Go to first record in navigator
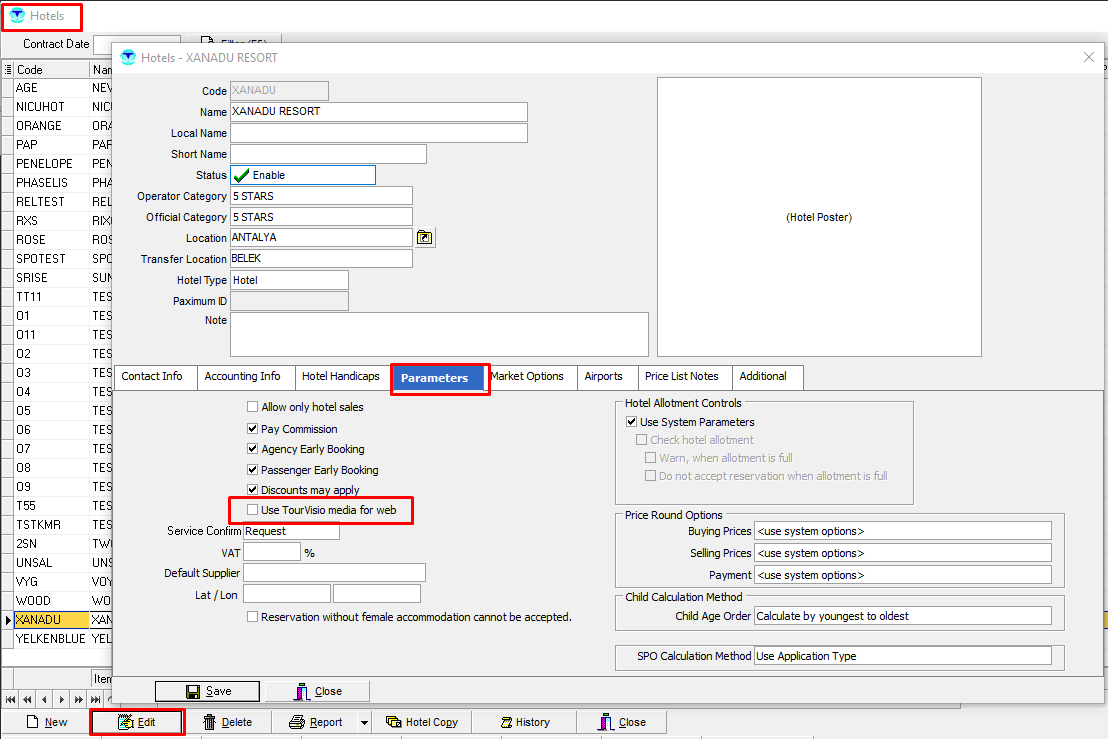The image size is (1108, 739). pyautogui.click(x=11, y=699)
